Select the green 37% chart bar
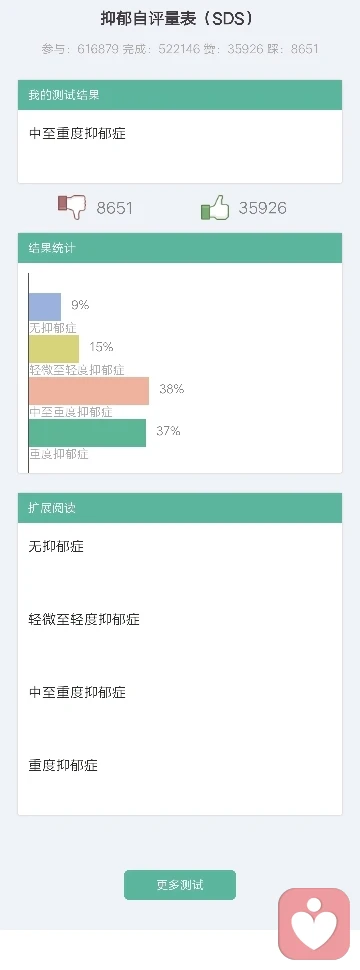 (x=87, y=433)
